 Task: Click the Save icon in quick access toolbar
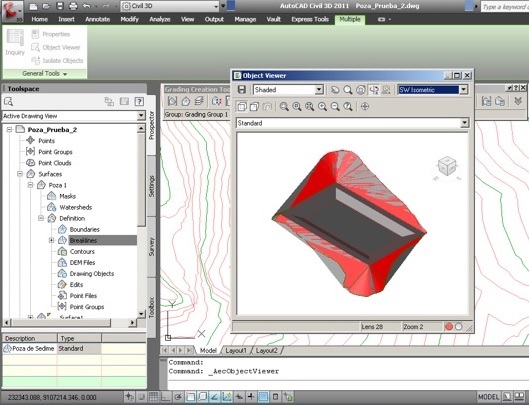60,6
